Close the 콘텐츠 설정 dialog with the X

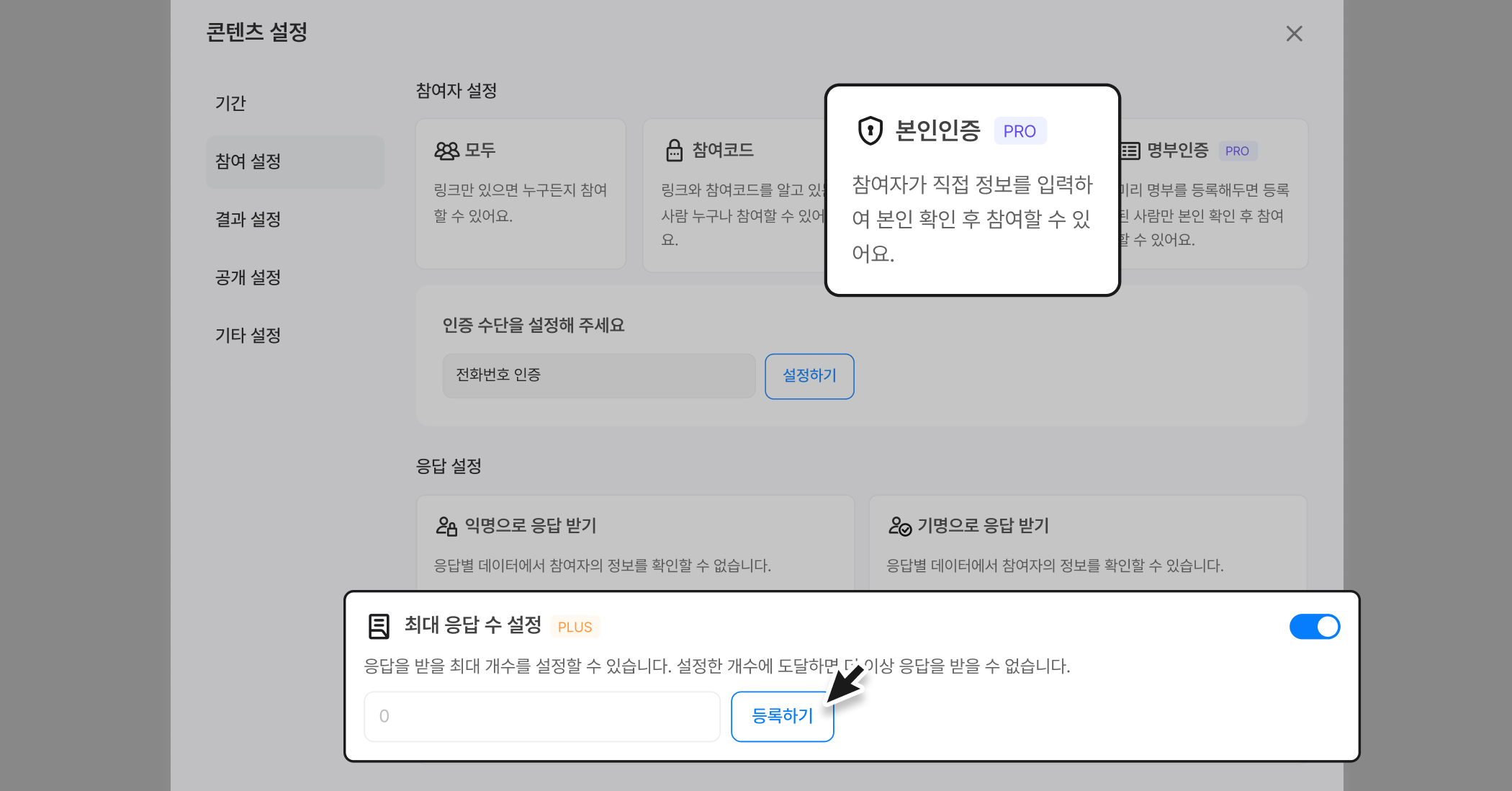click(1294, 34)
